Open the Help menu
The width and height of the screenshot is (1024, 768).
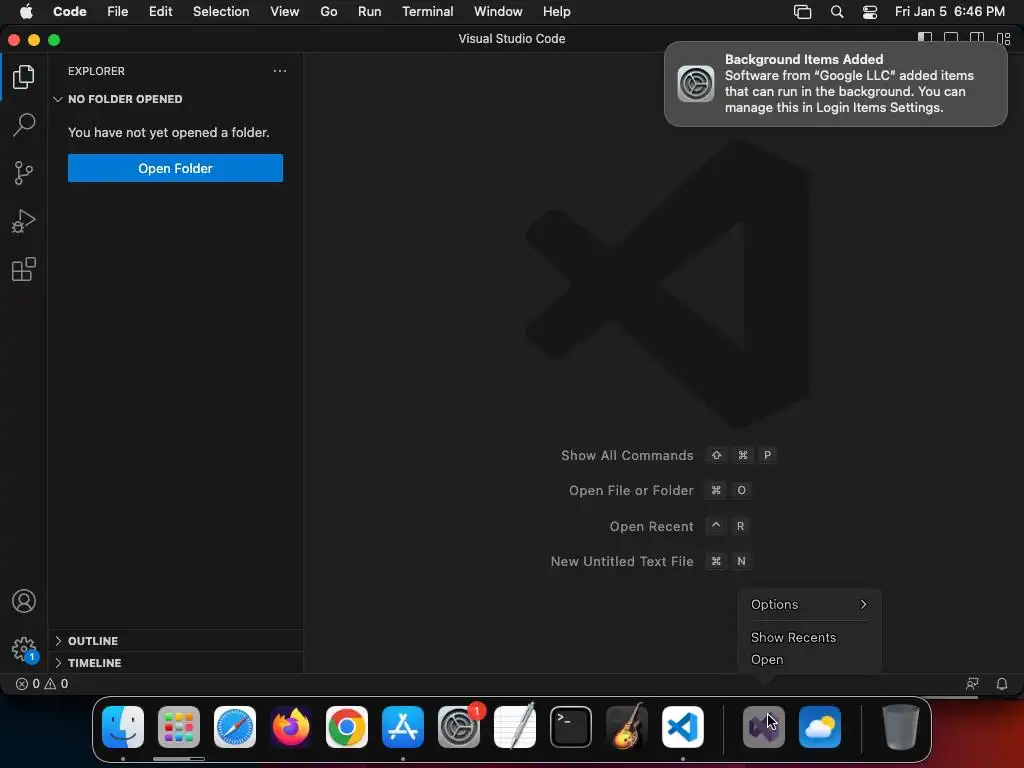556,12
